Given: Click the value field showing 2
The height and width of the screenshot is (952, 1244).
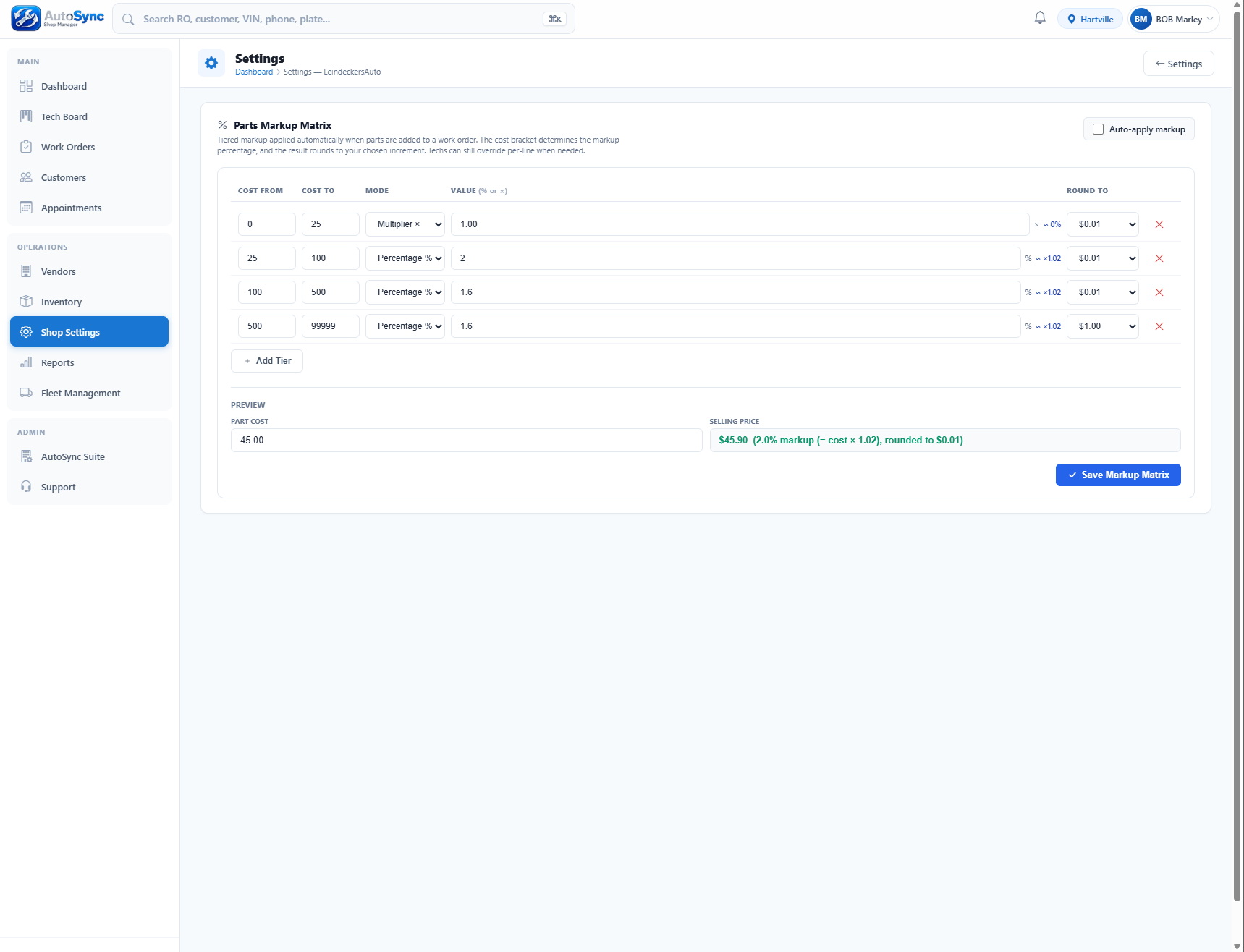Looking at the screenshot, I should coord(735,258).
